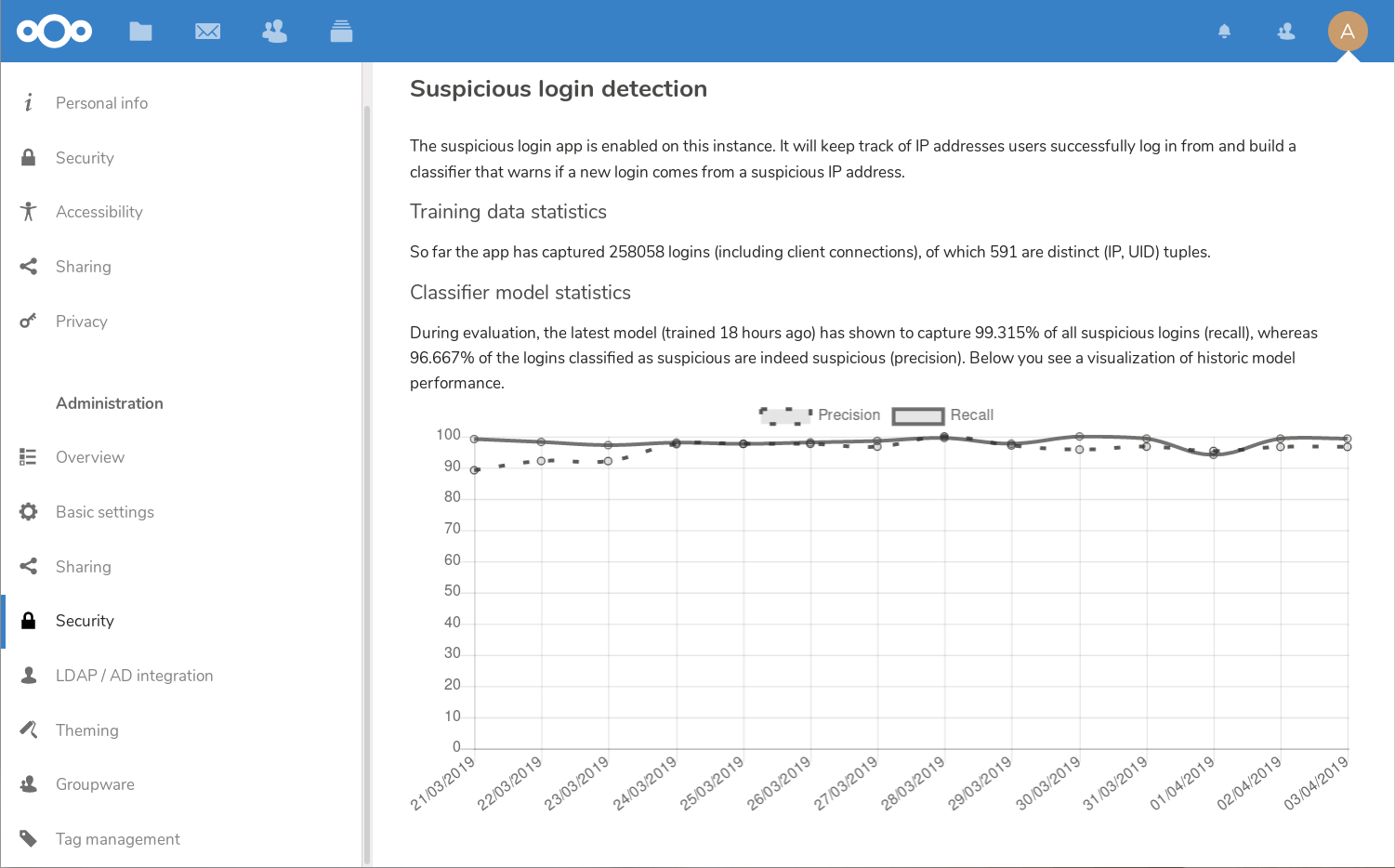Click the Theming paintbrush icon

pos(28,730)
